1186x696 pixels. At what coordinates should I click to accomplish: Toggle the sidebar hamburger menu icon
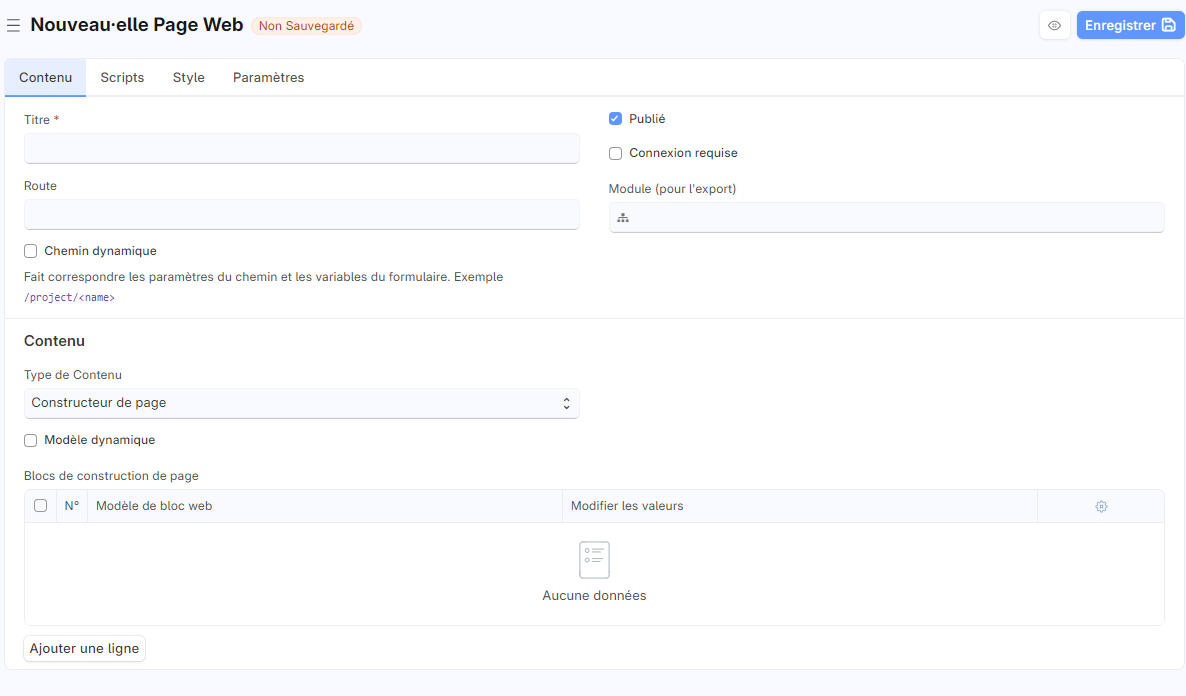13,26
